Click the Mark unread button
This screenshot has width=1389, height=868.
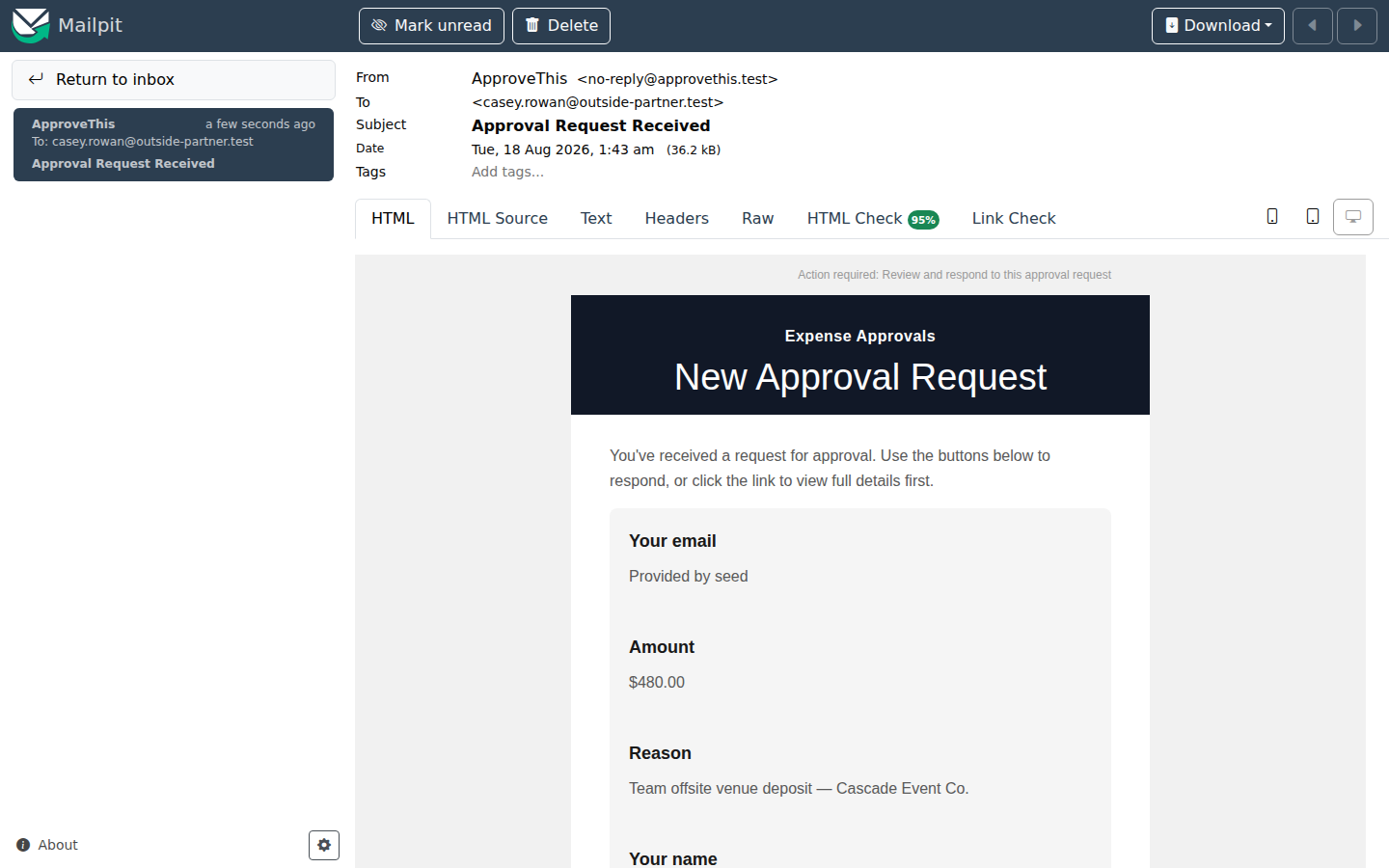click(431, 26)
